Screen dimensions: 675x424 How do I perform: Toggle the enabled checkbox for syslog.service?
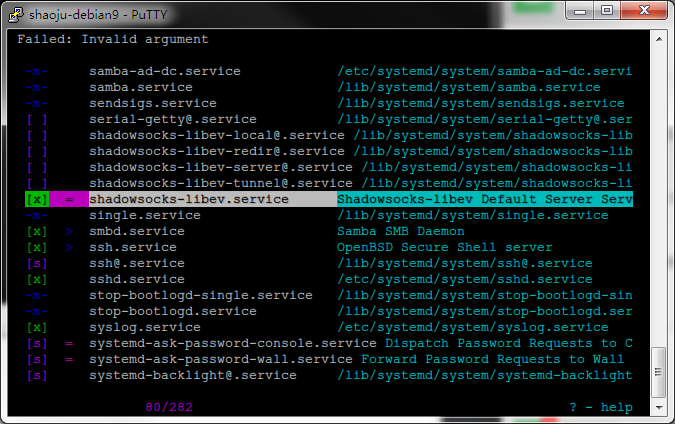(x=37, y=327)
